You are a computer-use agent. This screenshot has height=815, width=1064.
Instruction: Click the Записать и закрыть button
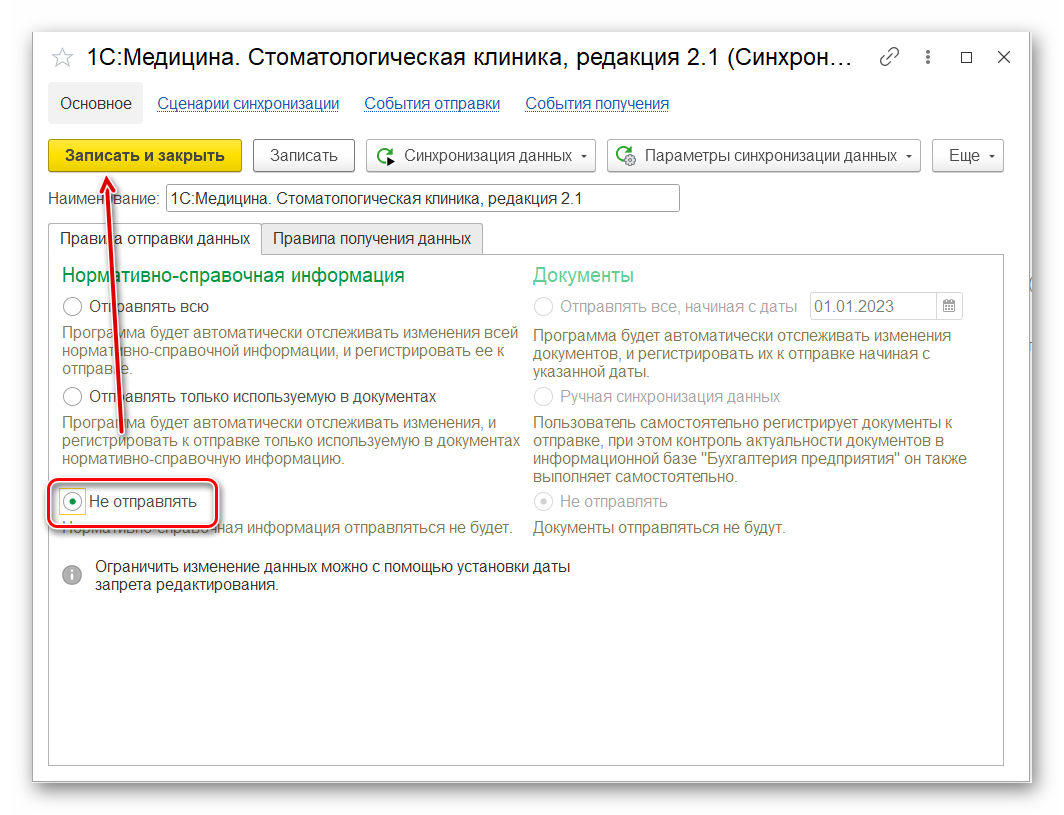coord(145,155)
